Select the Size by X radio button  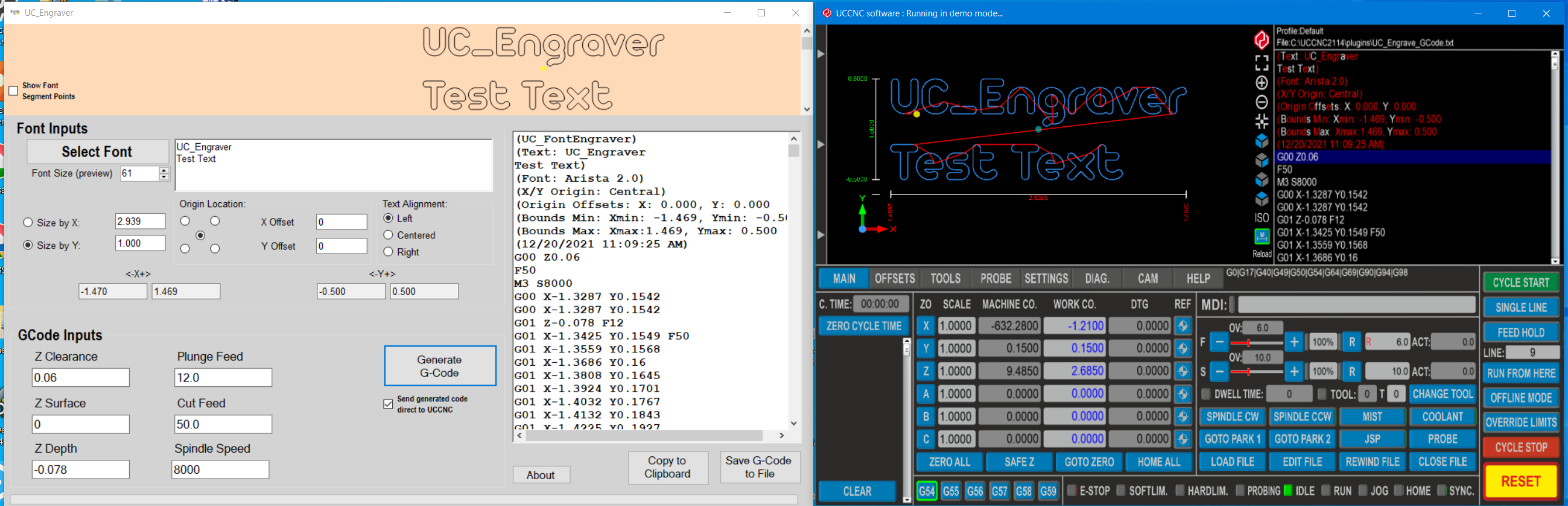click(27, 223)
